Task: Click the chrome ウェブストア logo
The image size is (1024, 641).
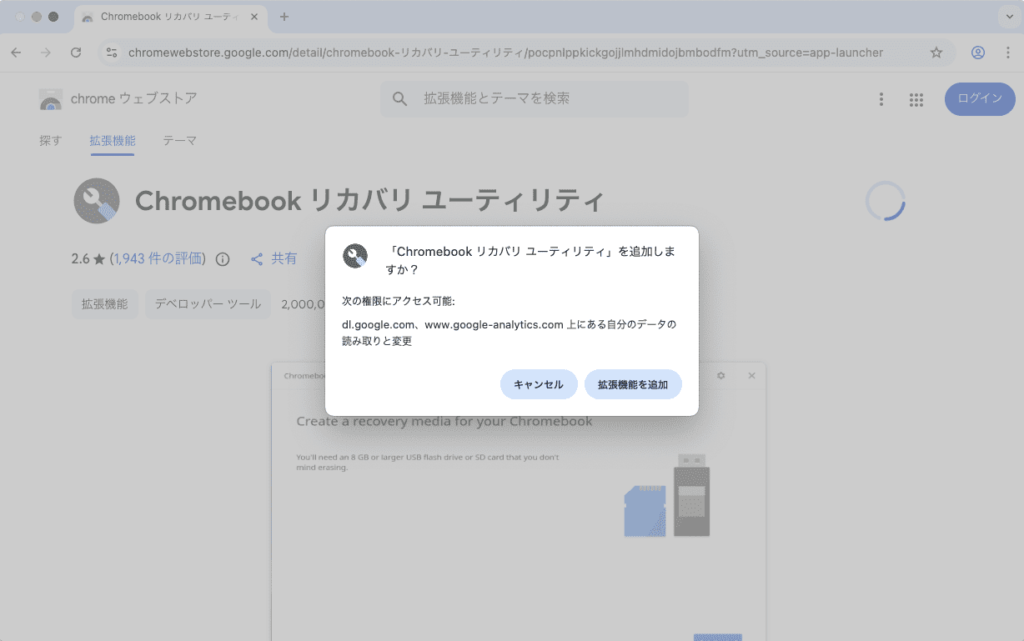Action: click(x=118, y=99)
